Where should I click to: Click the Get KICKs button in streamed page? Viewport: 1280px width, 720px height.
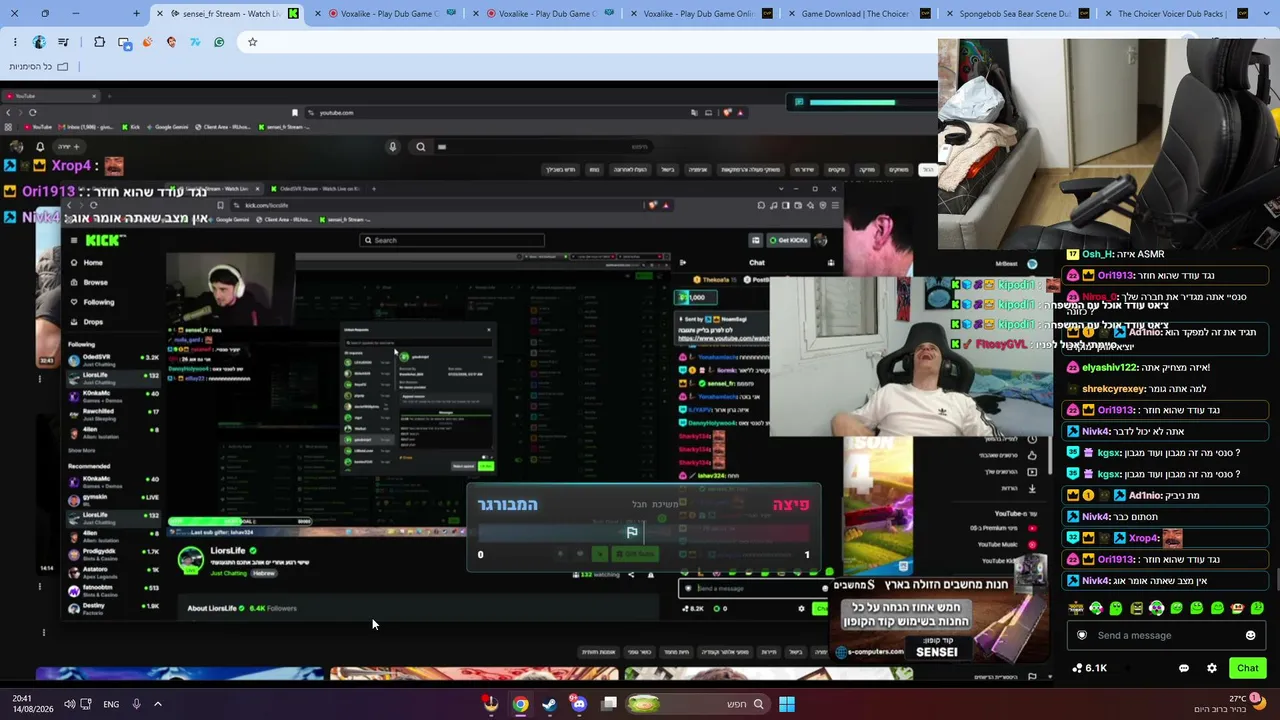pos(789,240)
